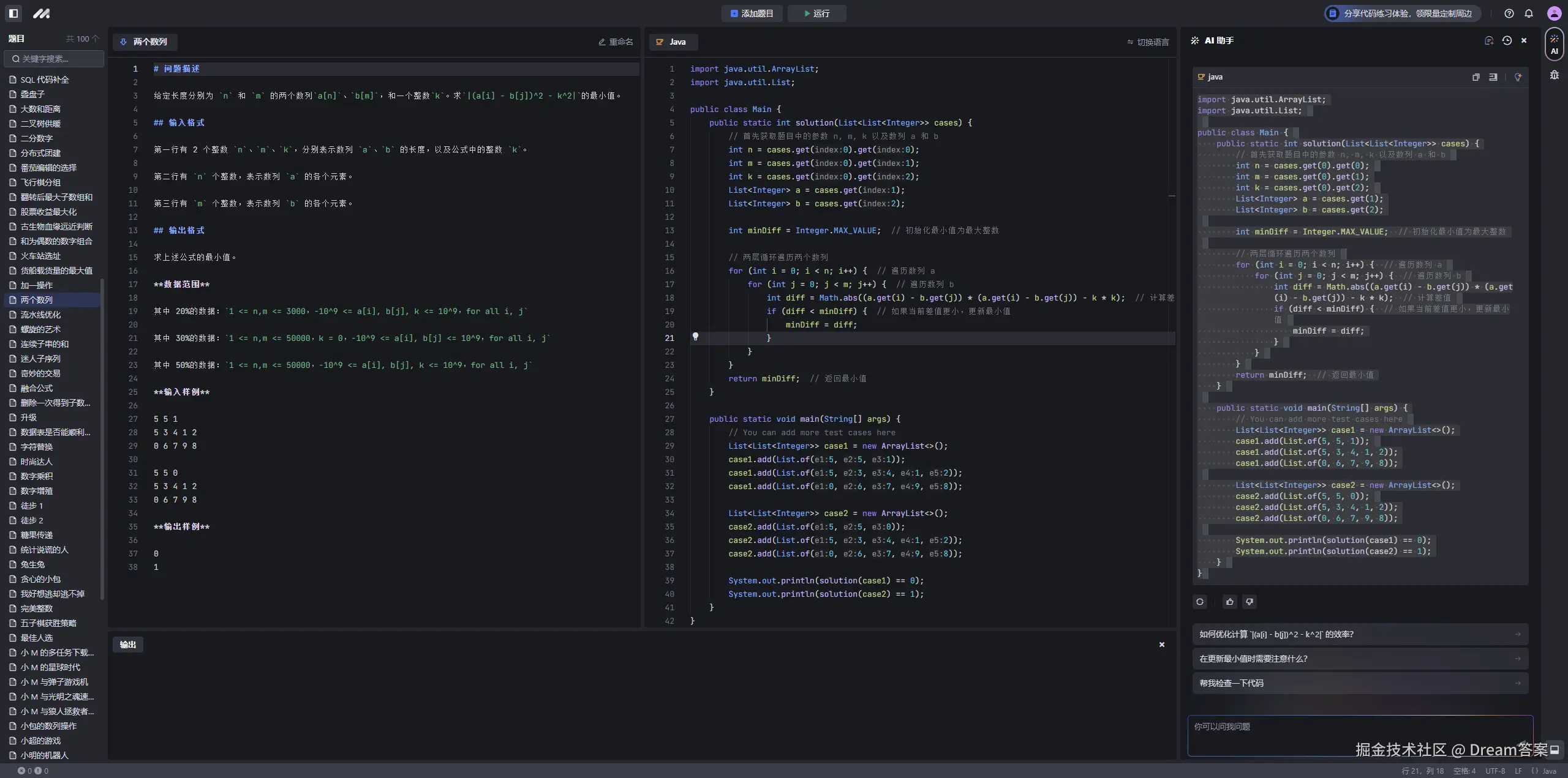This screenshot has height=778, width=1568.
Task: Open the 流水线优化 problem in list
Action: click(x=40, y=315)
